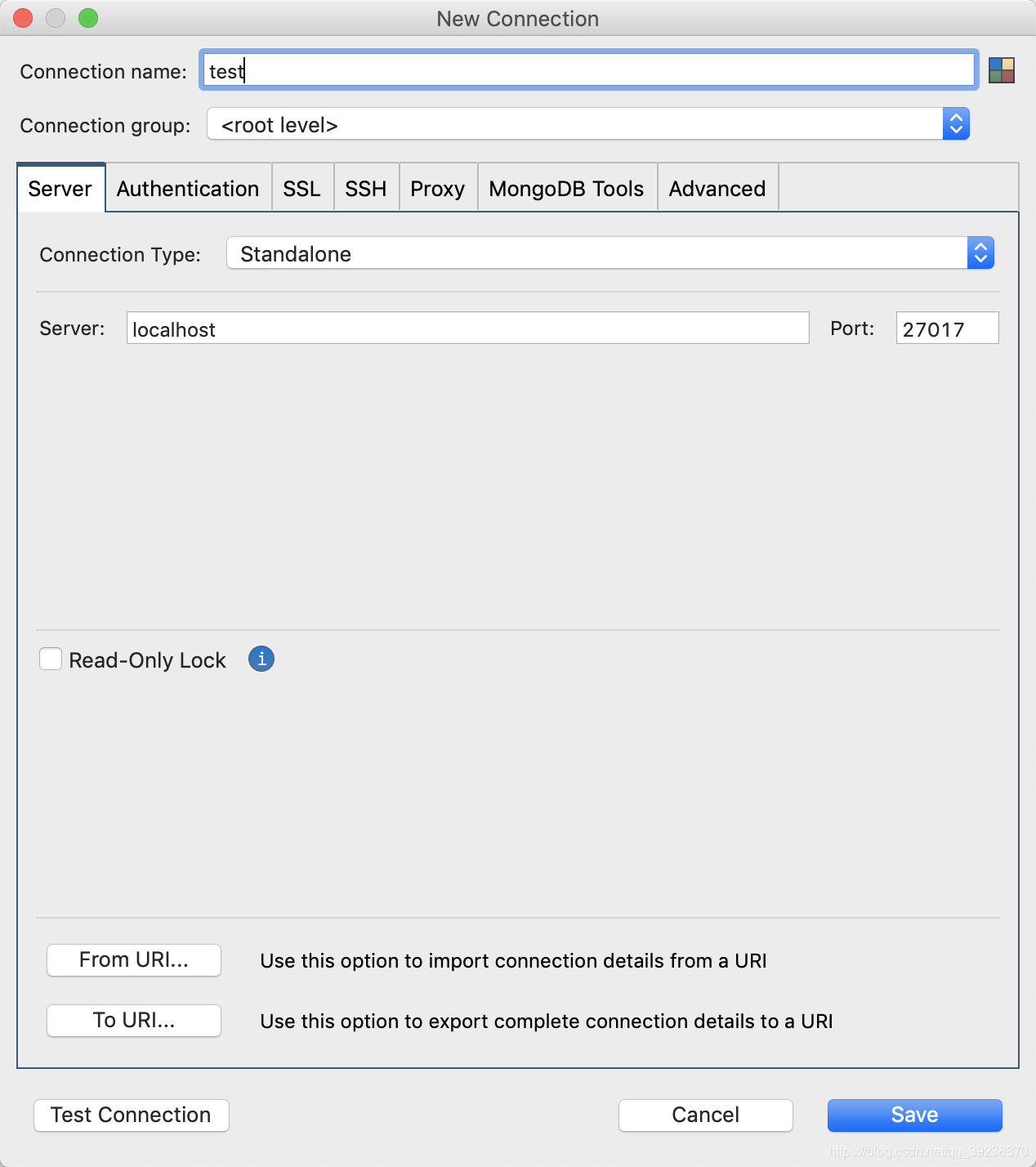Click the Connection group stepper arrows
This screenshot has width=1036, height=1167.
click(x=955, y=123)
